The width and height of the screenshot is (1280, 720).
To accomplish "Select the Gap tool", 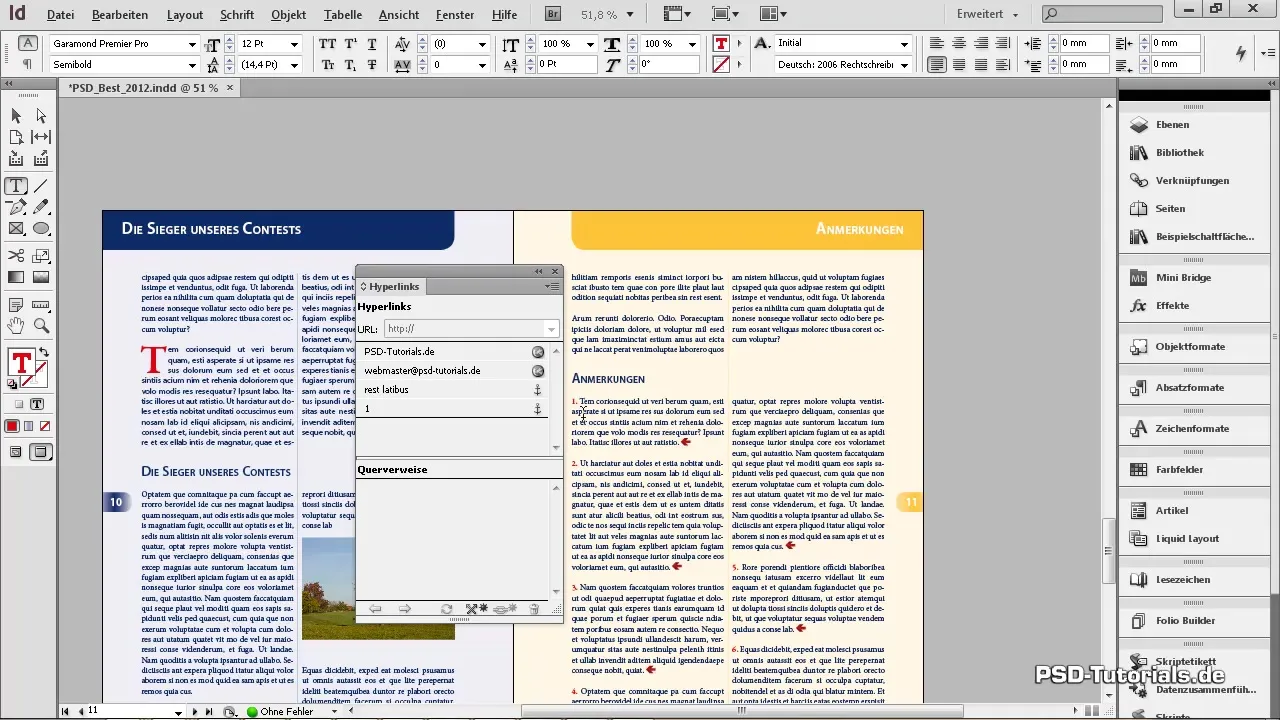I will [41, 137].
